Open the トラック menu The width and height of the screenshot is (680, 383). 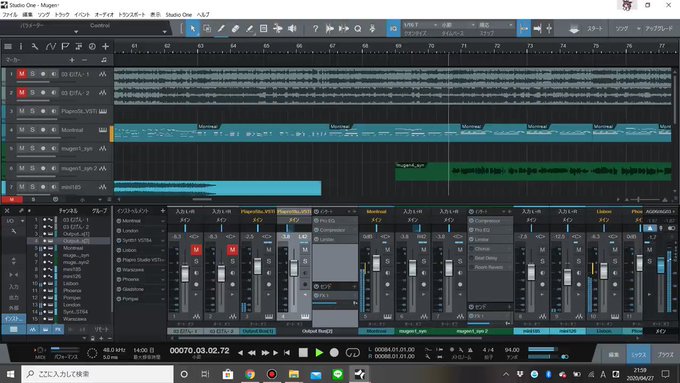[x=62, y=15]
